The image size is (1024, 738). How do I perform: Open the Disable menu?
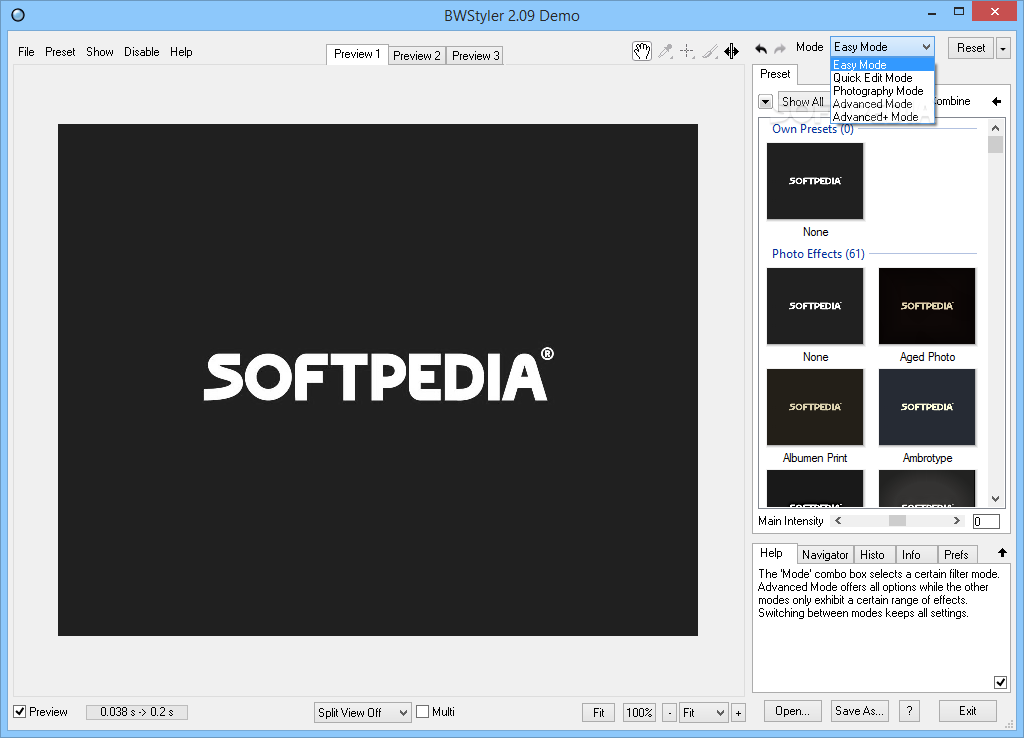pyautogui.click(x=142, y=52)
